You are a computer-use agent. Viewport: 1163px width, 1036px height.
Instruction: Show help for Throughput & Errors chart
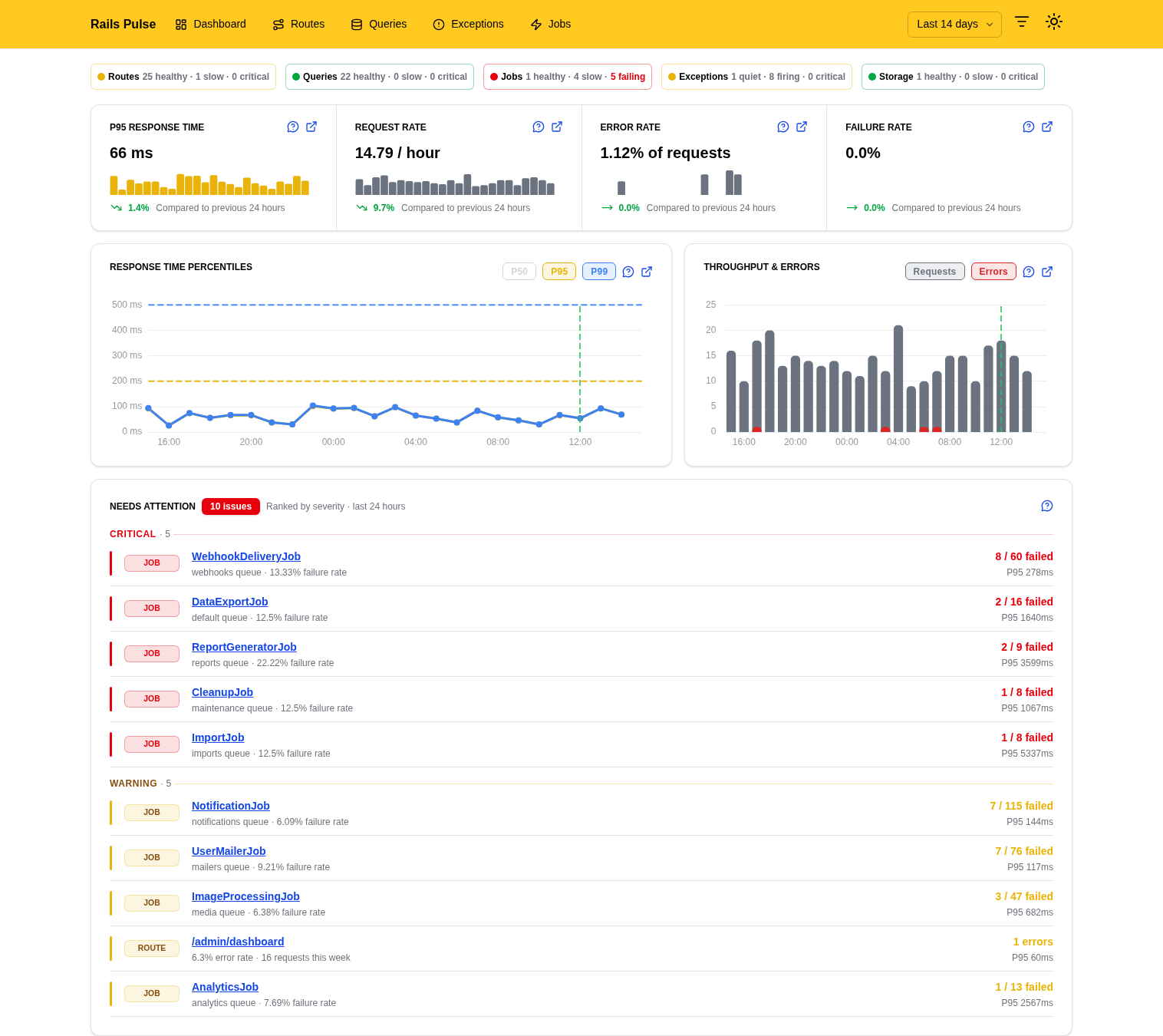click(x=1029, y=272)
